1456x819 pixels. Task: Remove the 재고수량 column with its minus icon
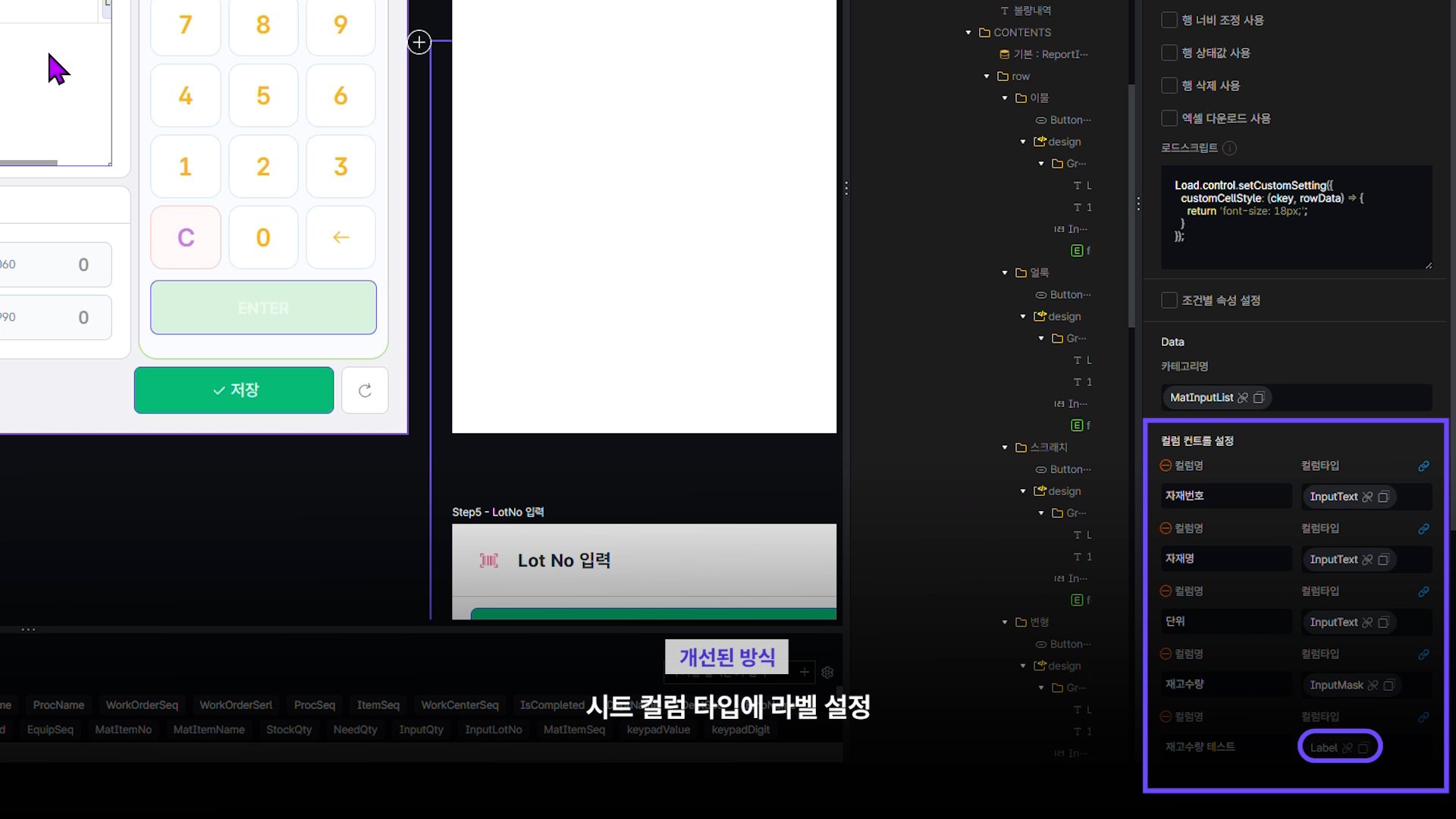click(x=1166, y=654)
